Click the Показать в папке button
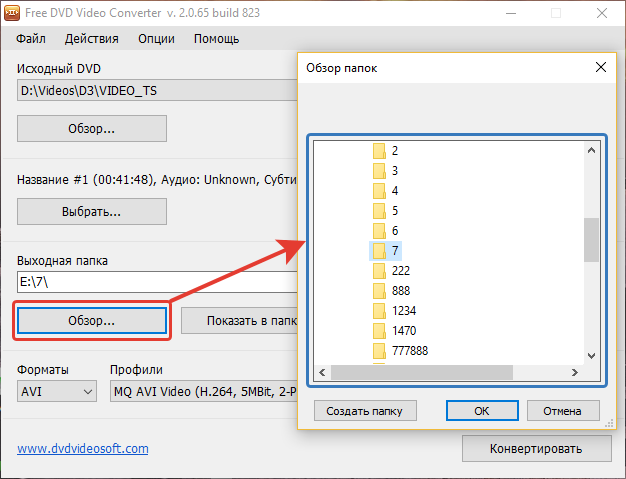 240,321
